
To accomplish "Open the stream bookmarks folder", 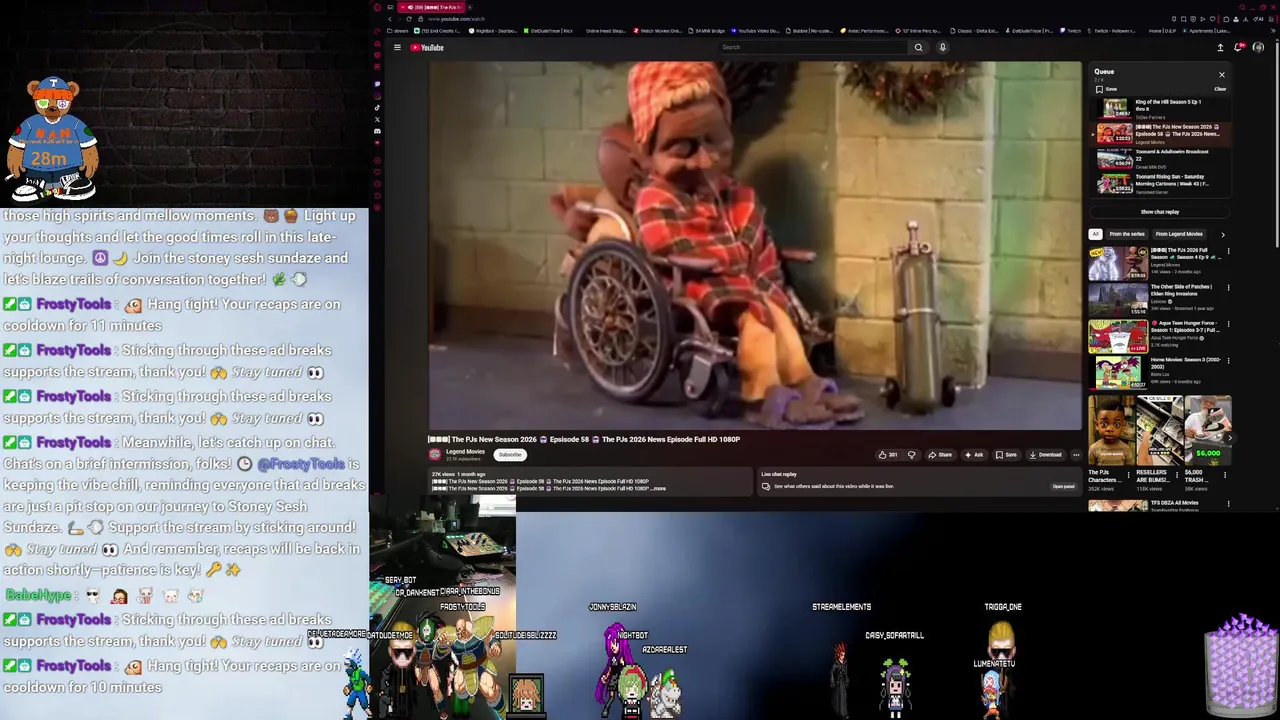I will (398, 31).
